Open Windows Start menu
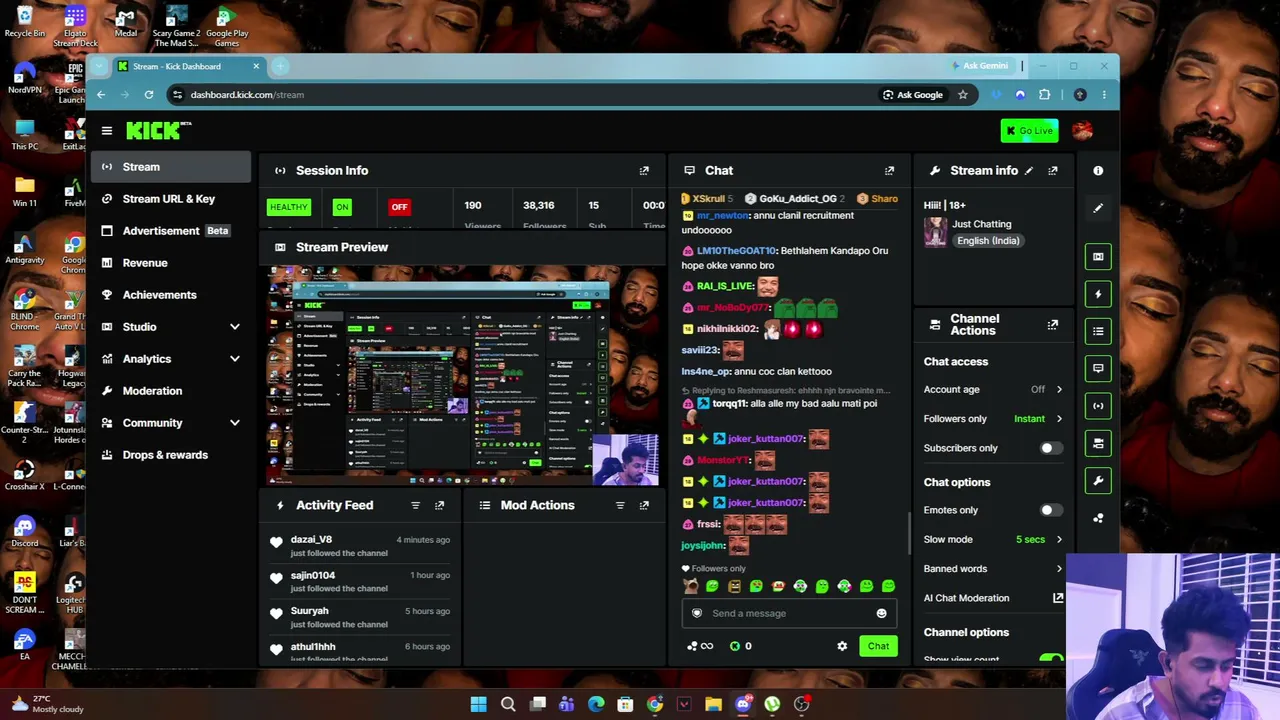This screenshot has height=720, width=1280. 478,704
